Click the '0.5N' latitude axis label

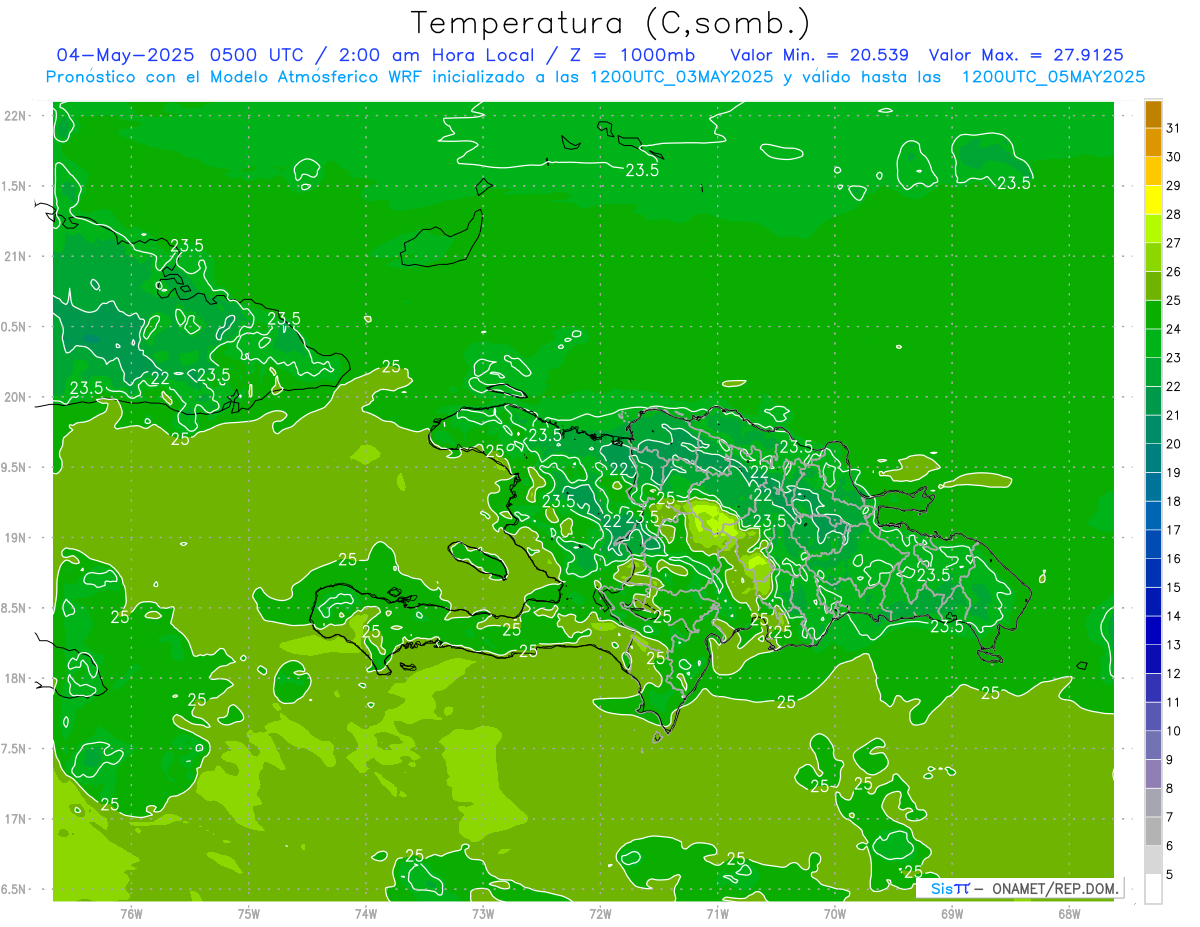point(14,327)
